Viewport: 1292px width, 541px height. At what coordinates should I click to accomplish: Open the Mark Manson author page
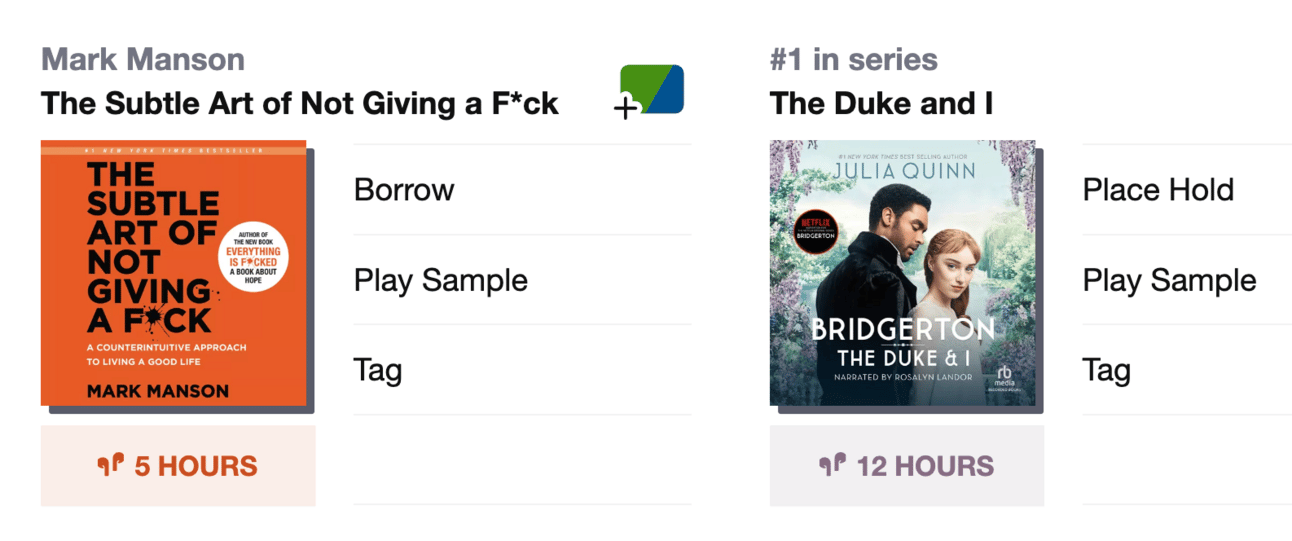coord(143,59)
